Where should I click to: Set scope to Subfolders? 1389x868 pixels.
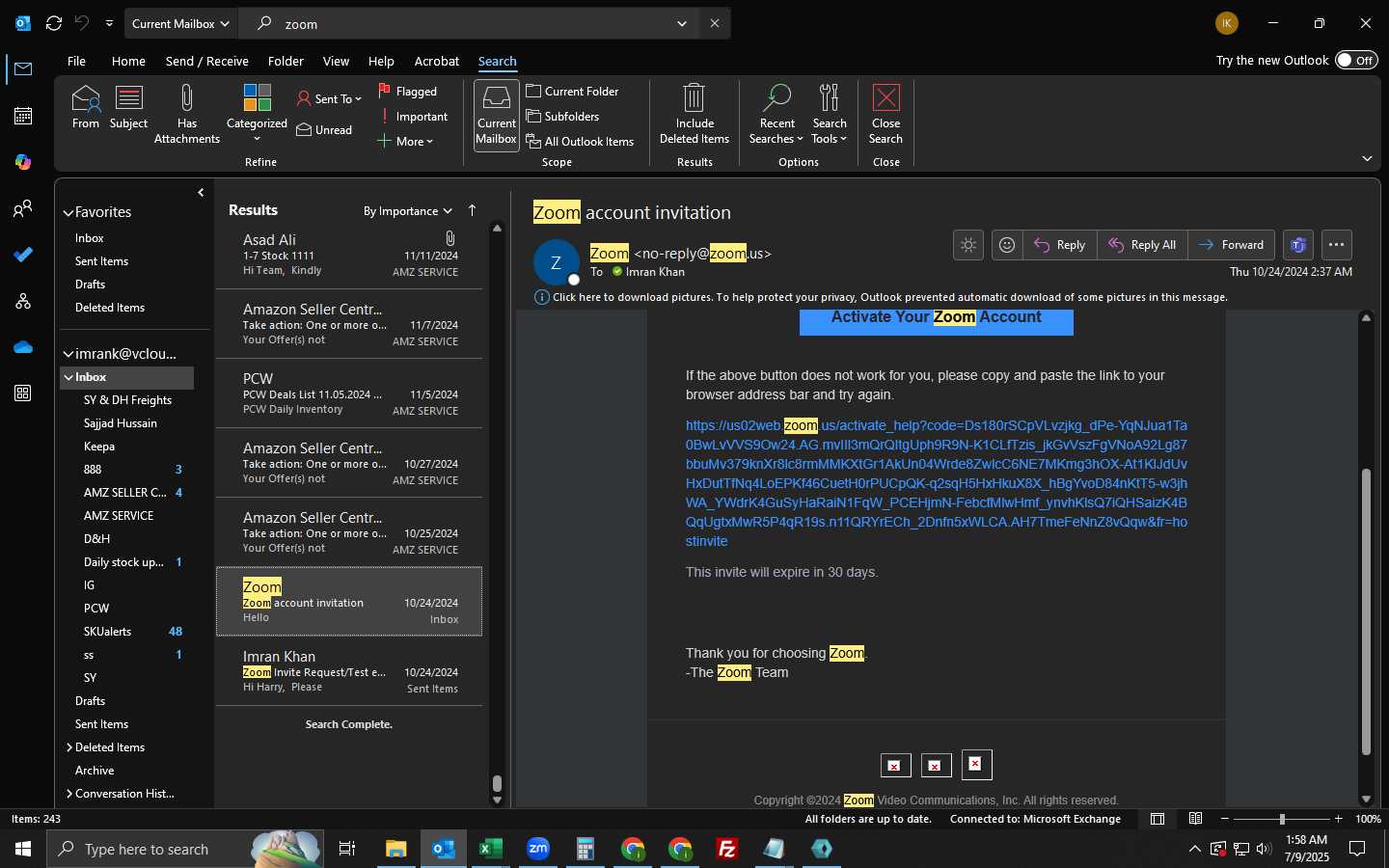562,117
